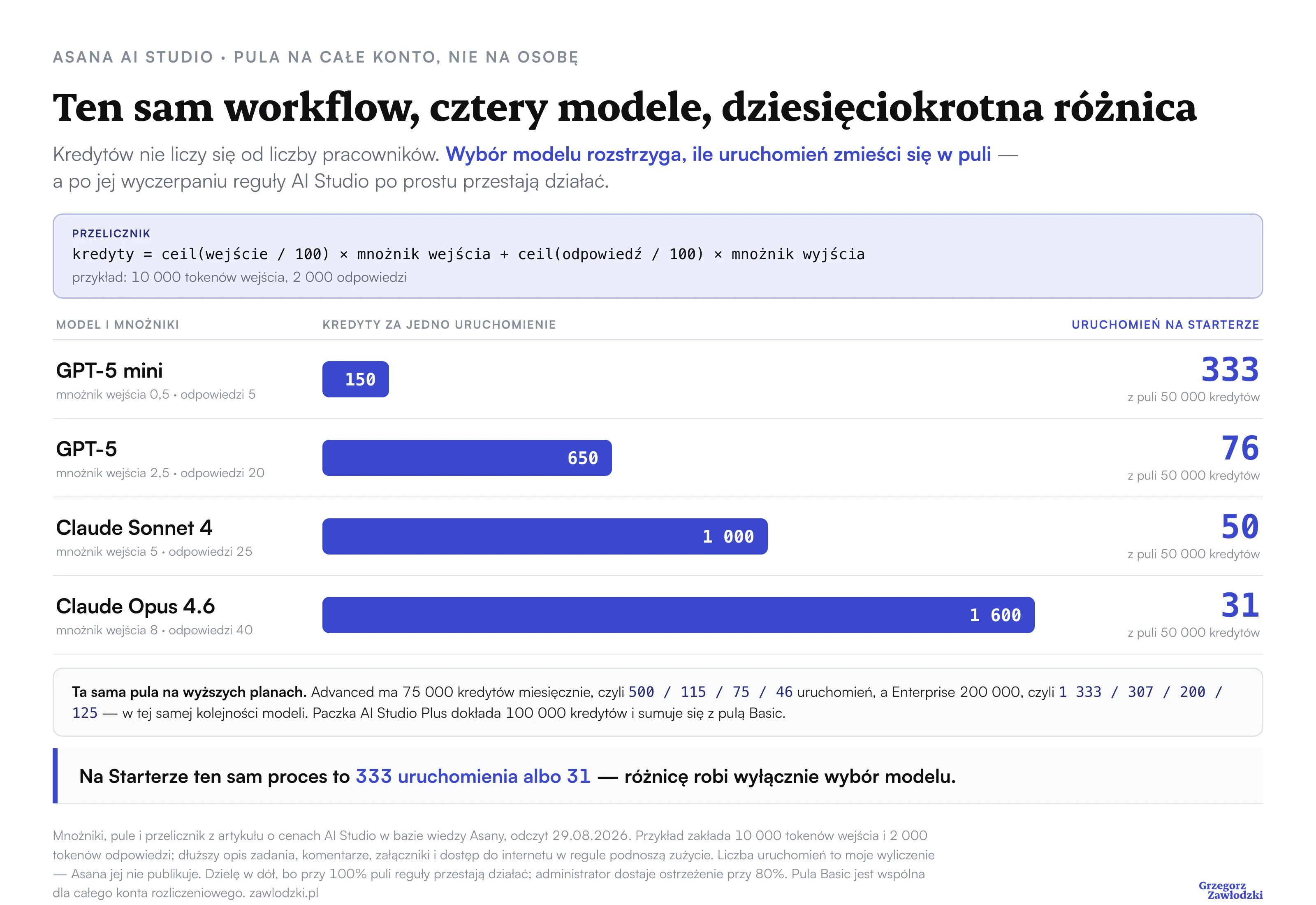Click 'z puli 50 000 kredytów' under 333
The width and height of the screenshot is (1316, 905).
pyautogui.click(x=1193, y=397)
